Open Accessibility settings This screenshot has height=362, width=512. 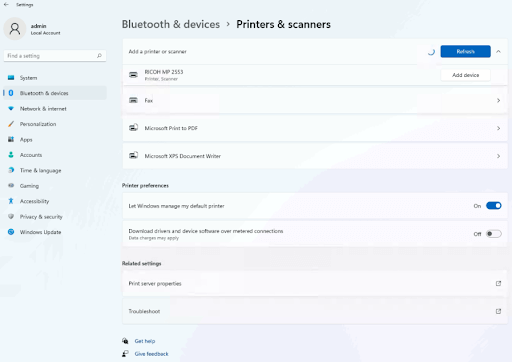[55, 201]
